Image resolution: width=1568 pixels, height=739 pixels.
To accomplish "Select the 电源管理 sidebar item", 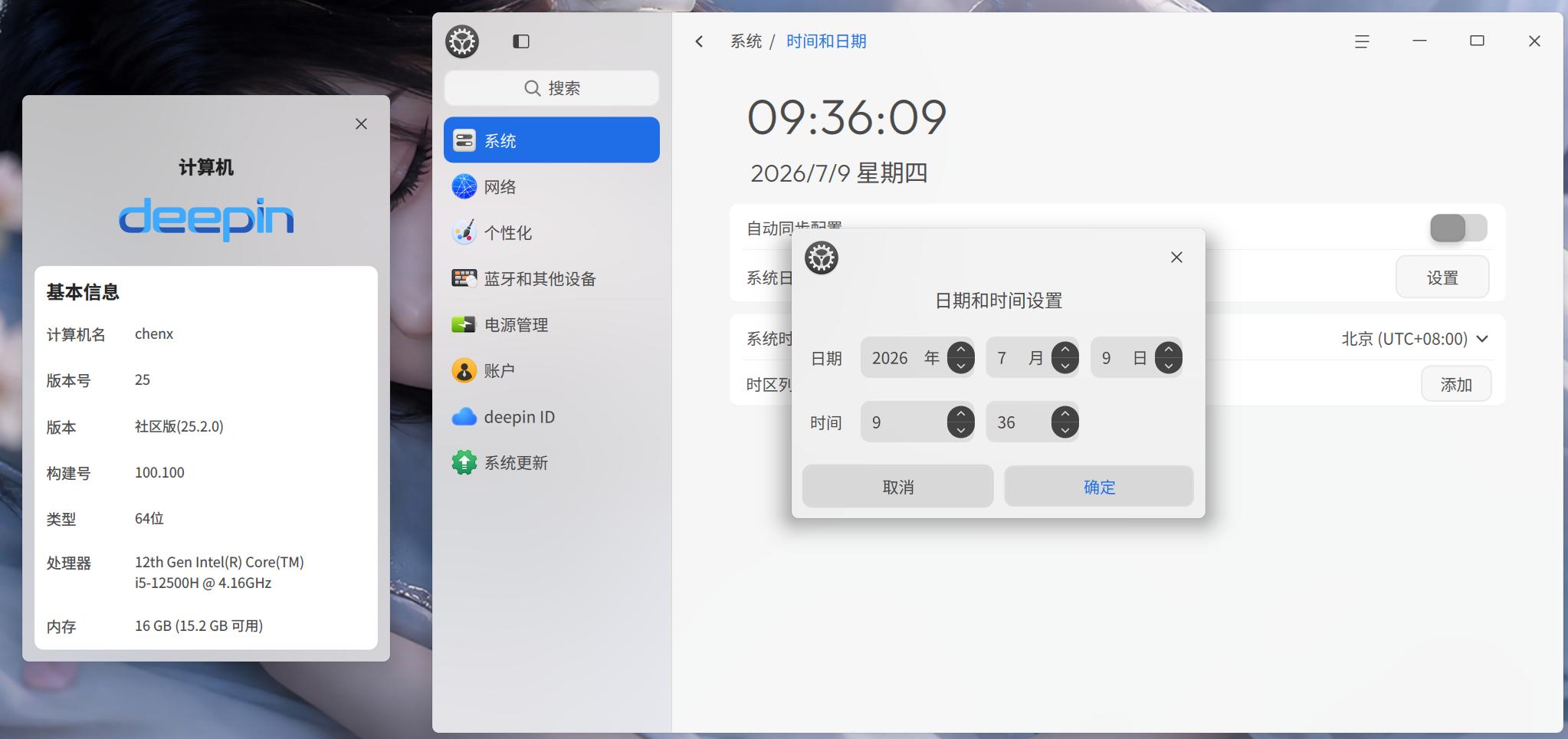I will tap(552, 324).
